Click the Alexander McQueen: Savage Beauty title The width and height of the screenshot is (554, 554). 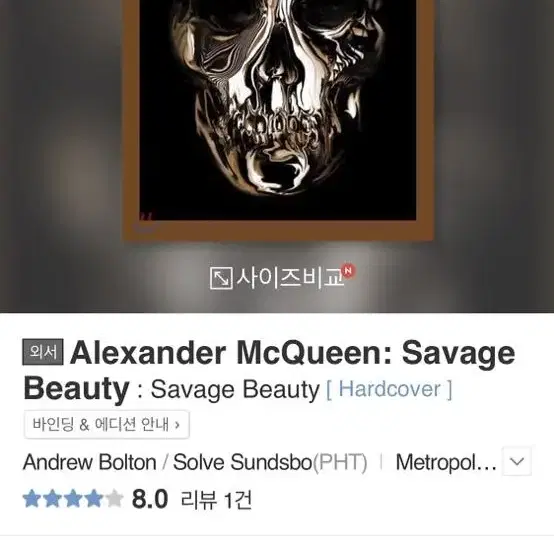pos(269,371)
